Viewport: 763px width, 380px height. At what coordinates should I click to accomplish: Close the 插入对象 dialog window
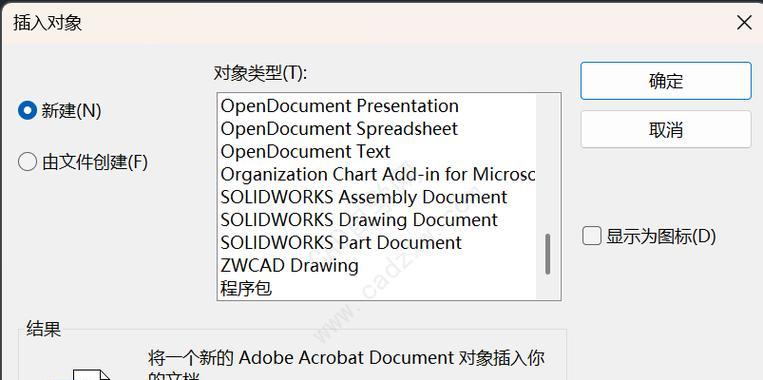click(x=745, y=22)
